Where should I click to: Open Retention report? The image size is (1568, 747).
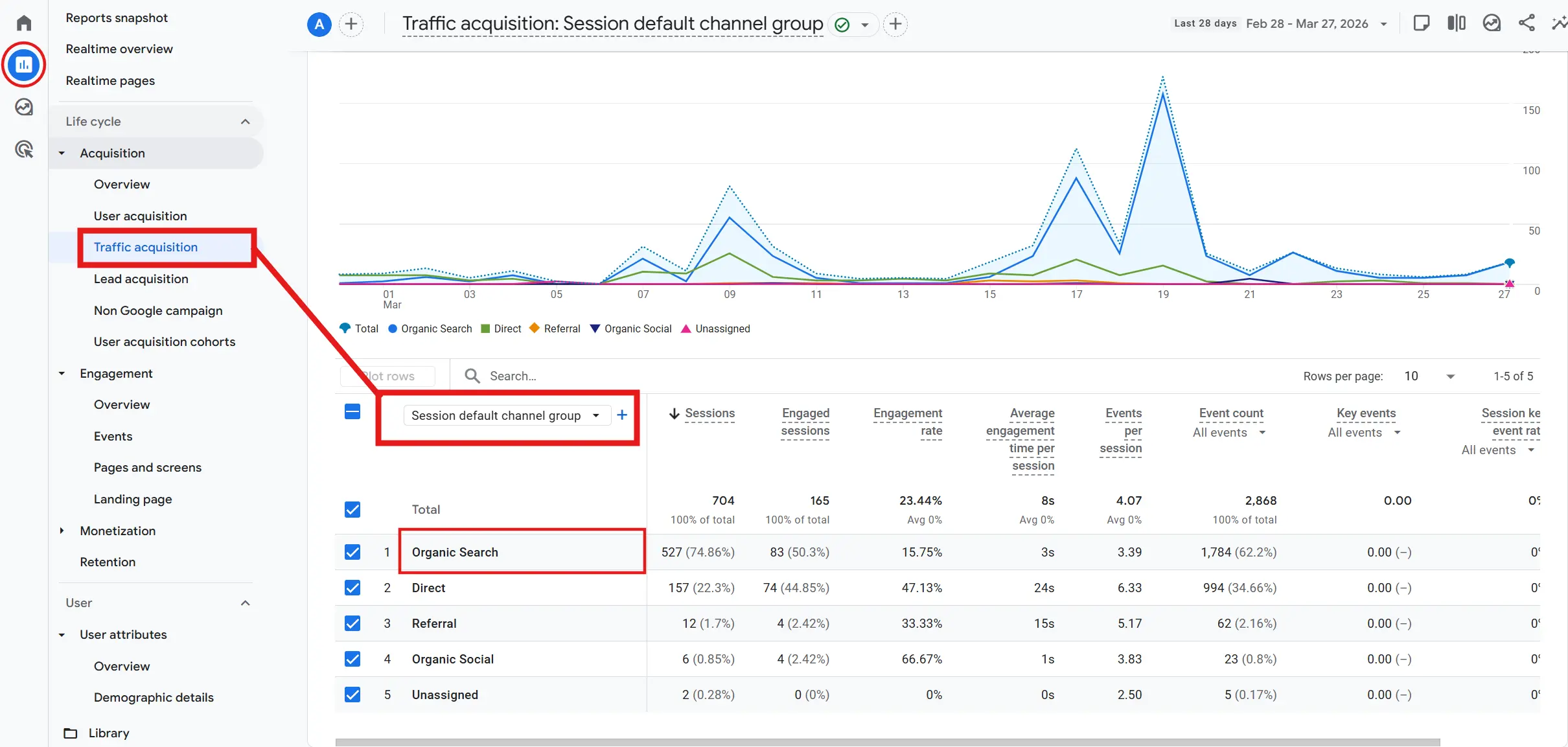pyautogui.click(x=108, y=562)
